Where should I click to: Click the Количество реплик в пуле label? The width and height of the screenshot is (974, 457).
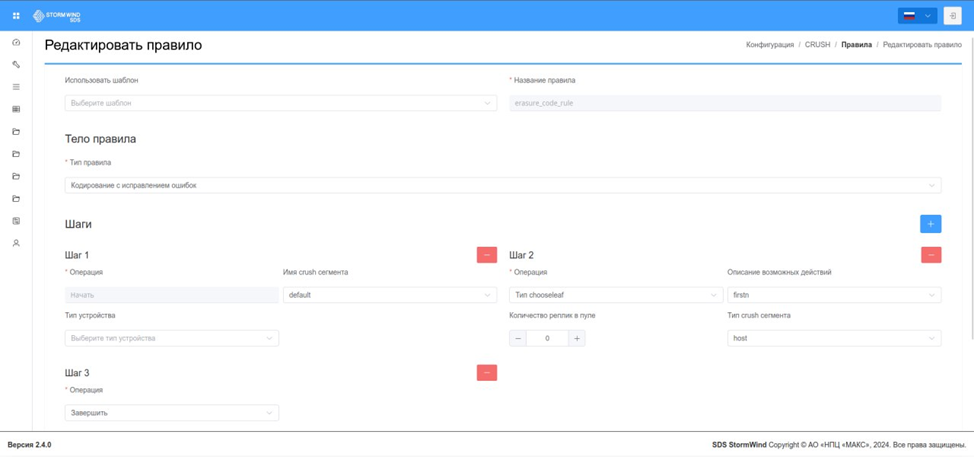point(552,315)
